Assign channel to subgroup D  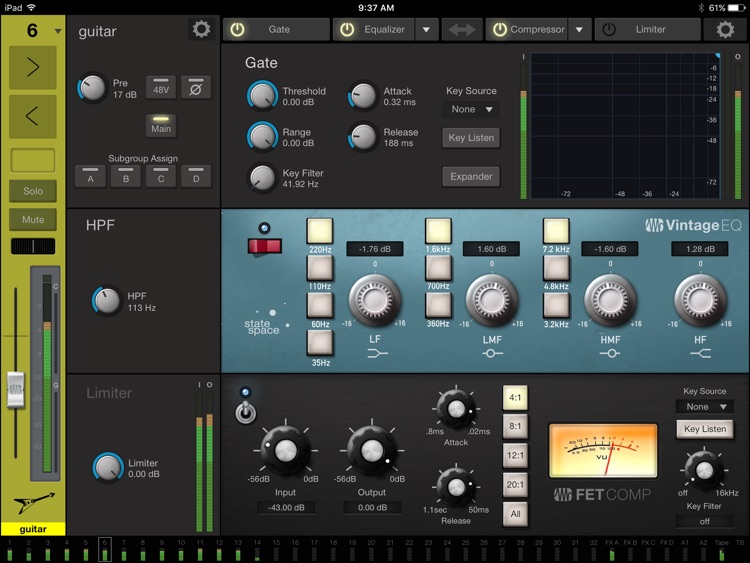(196, 176)
